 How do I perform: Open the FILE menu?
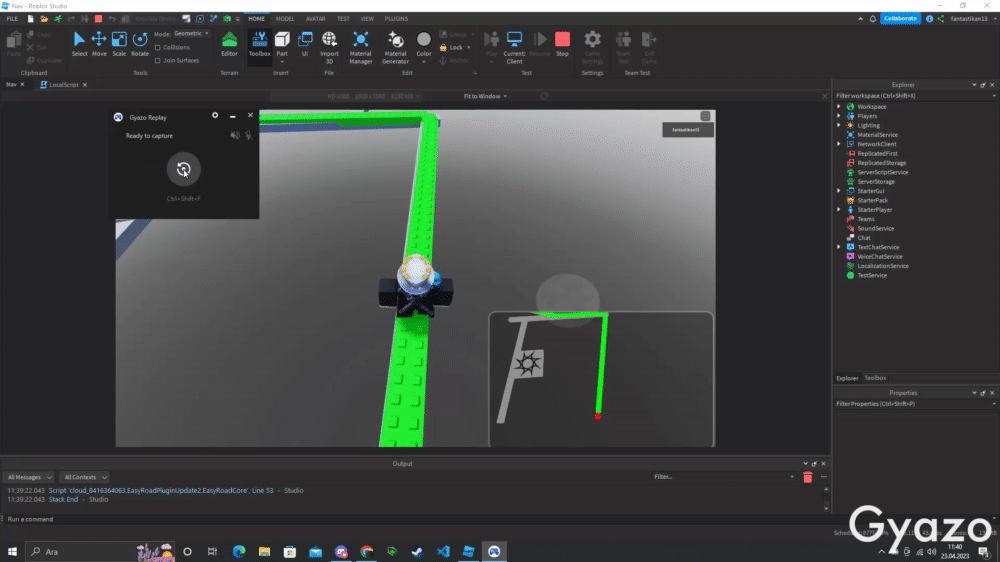tap(12, 19)
